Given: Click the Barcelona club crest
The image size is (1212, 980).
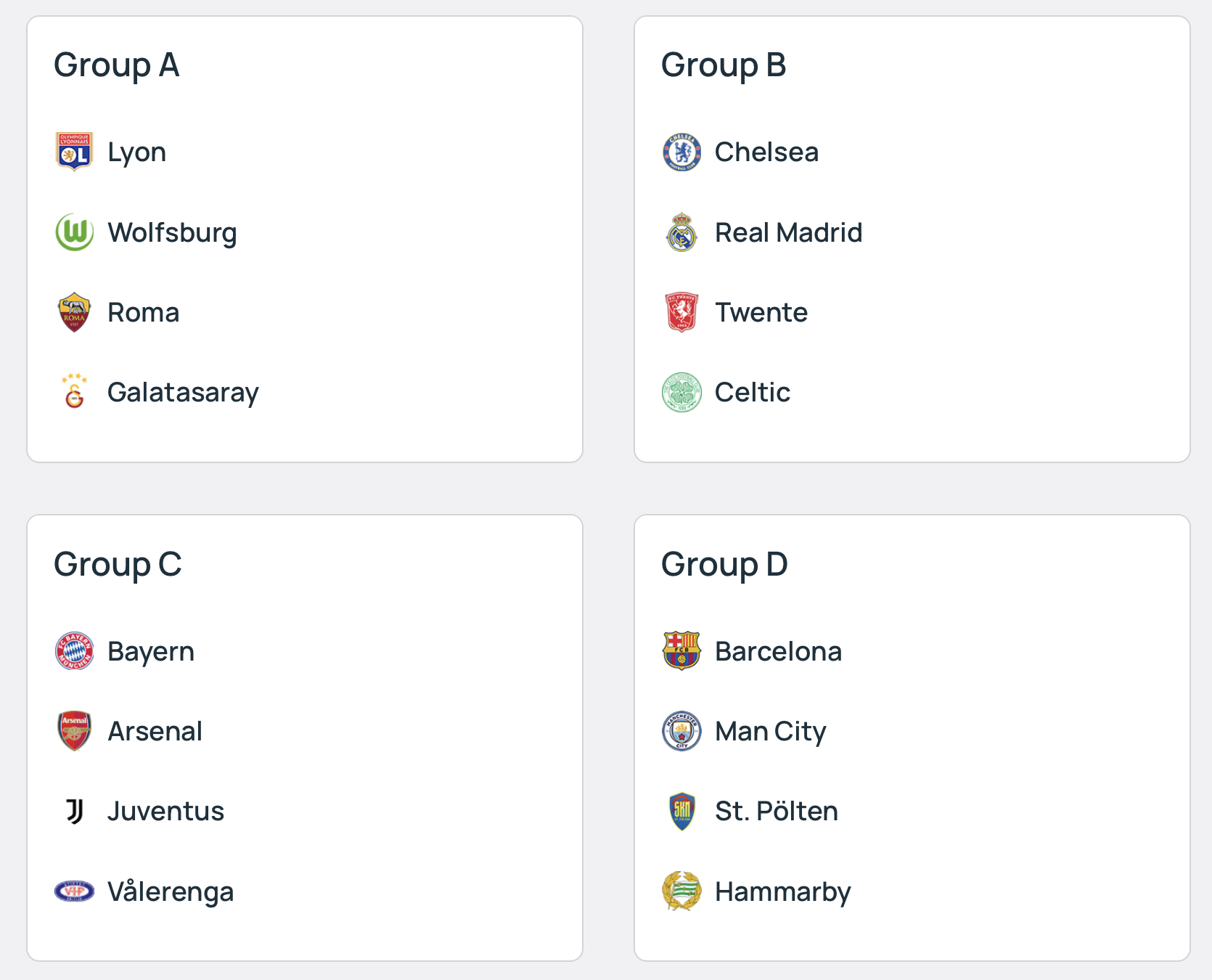Looking at the screenshot, I should click(681, 650).
